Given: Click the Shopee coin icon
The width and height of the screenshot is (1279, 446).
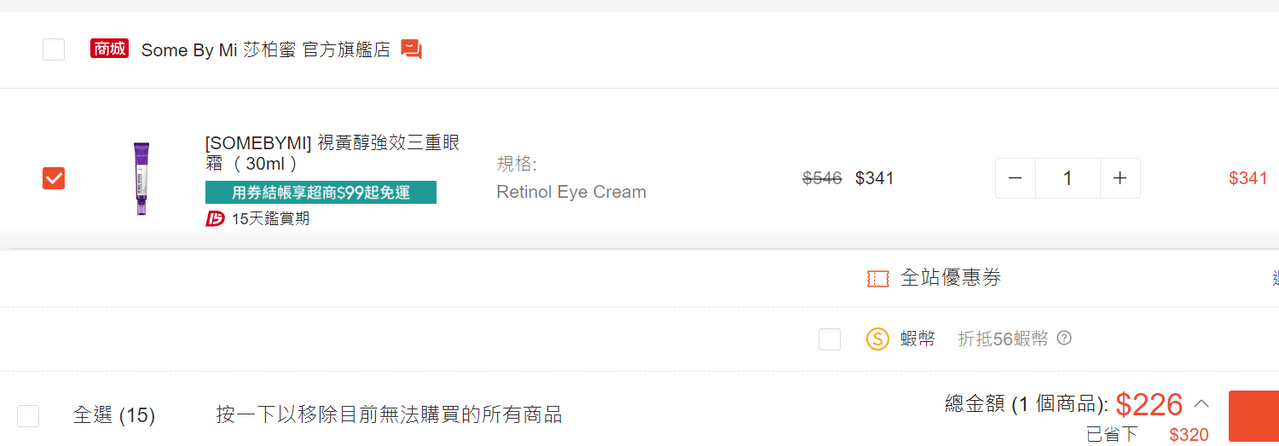Looking at the screenshot, I should tap(877, 339).
